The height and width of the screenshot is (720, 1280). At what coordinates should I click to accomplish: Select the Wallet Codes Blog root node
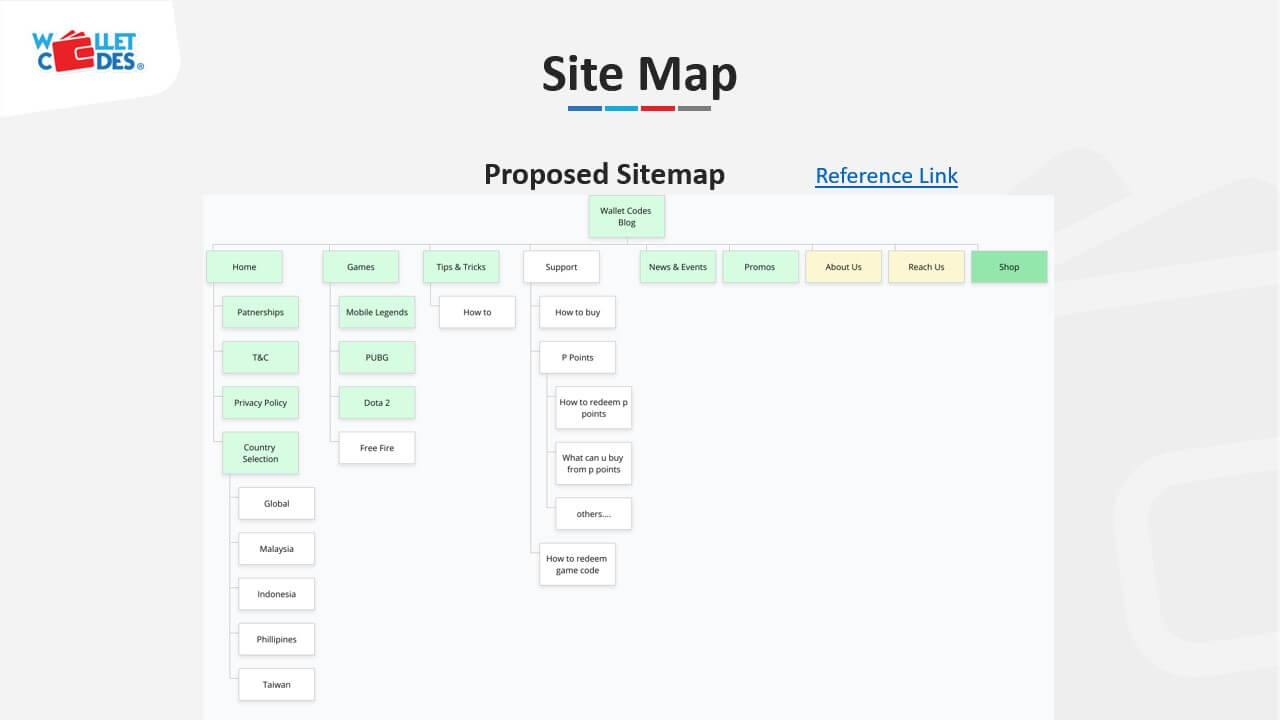(x=627, y=217)
